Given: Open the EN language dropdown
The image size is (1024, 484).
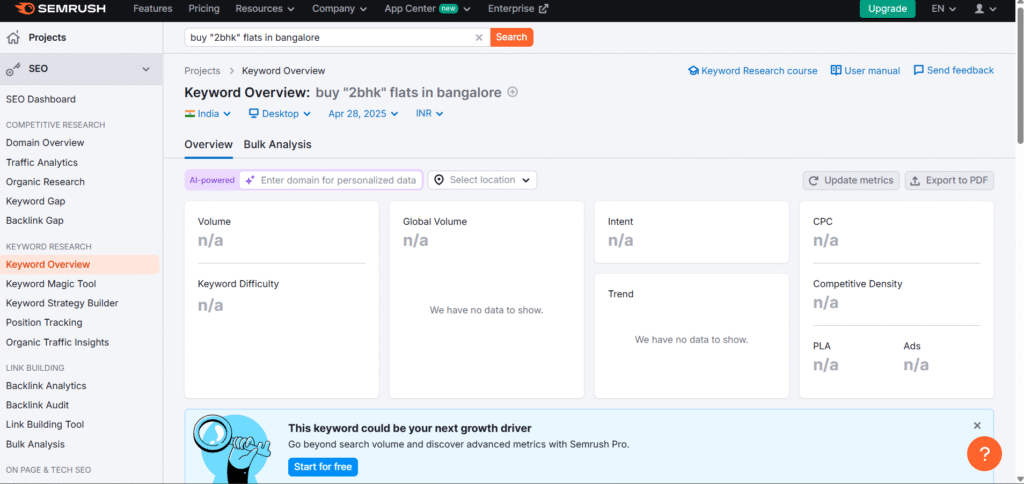Looking at the screenshot, I should (x=944, y=9).
